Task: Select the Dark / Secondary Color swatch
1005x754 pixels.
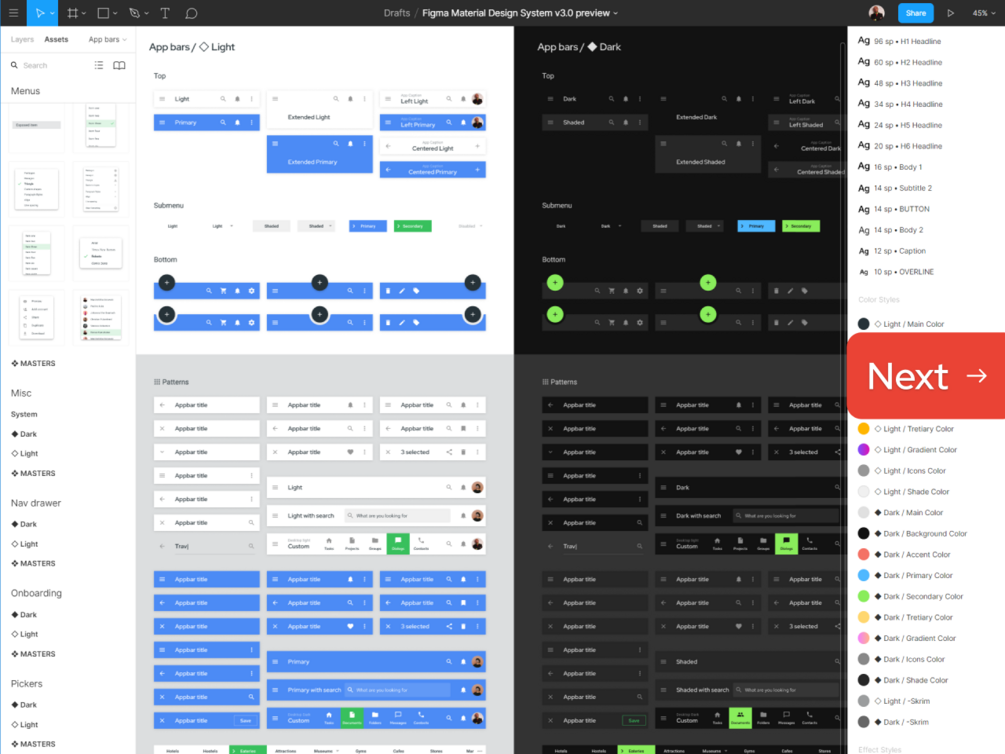Action: click(x=863, y=596)
